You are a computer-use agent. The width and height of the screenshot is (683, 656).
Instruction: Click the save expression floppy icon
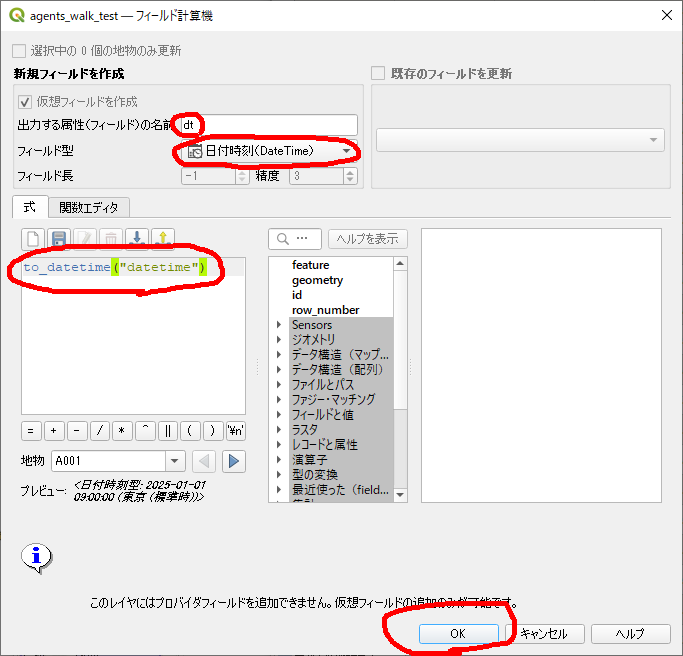(59, 239)
